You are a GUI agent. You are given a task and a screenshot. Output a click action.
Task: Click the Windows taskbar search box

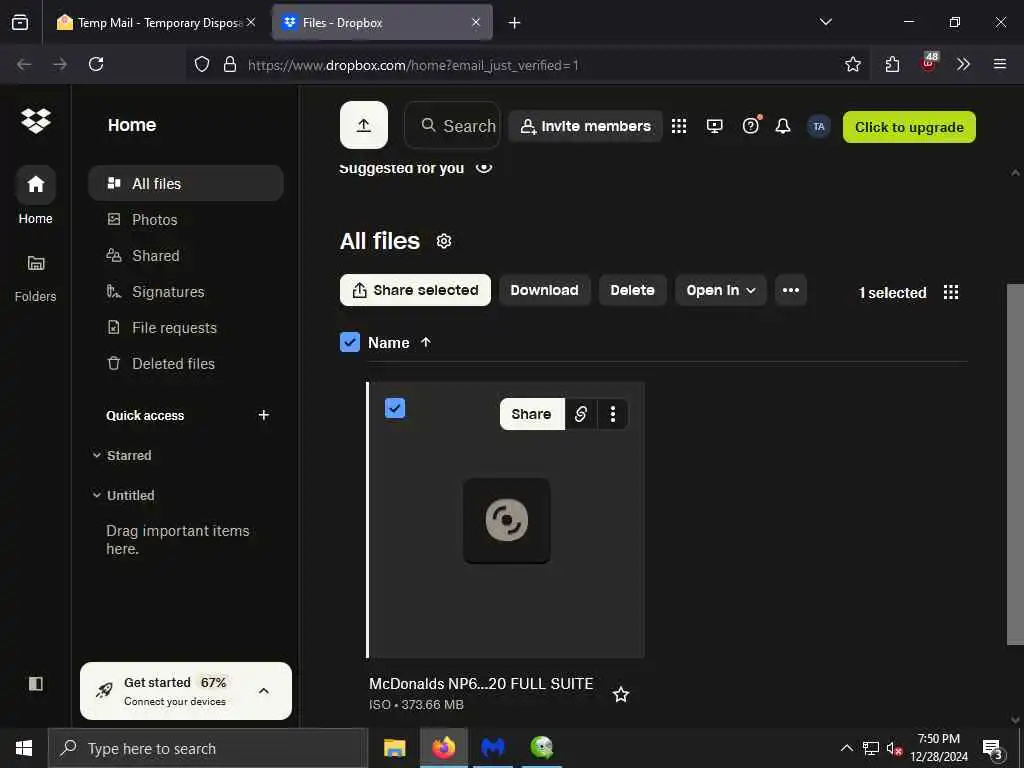[x=208, y=748]
